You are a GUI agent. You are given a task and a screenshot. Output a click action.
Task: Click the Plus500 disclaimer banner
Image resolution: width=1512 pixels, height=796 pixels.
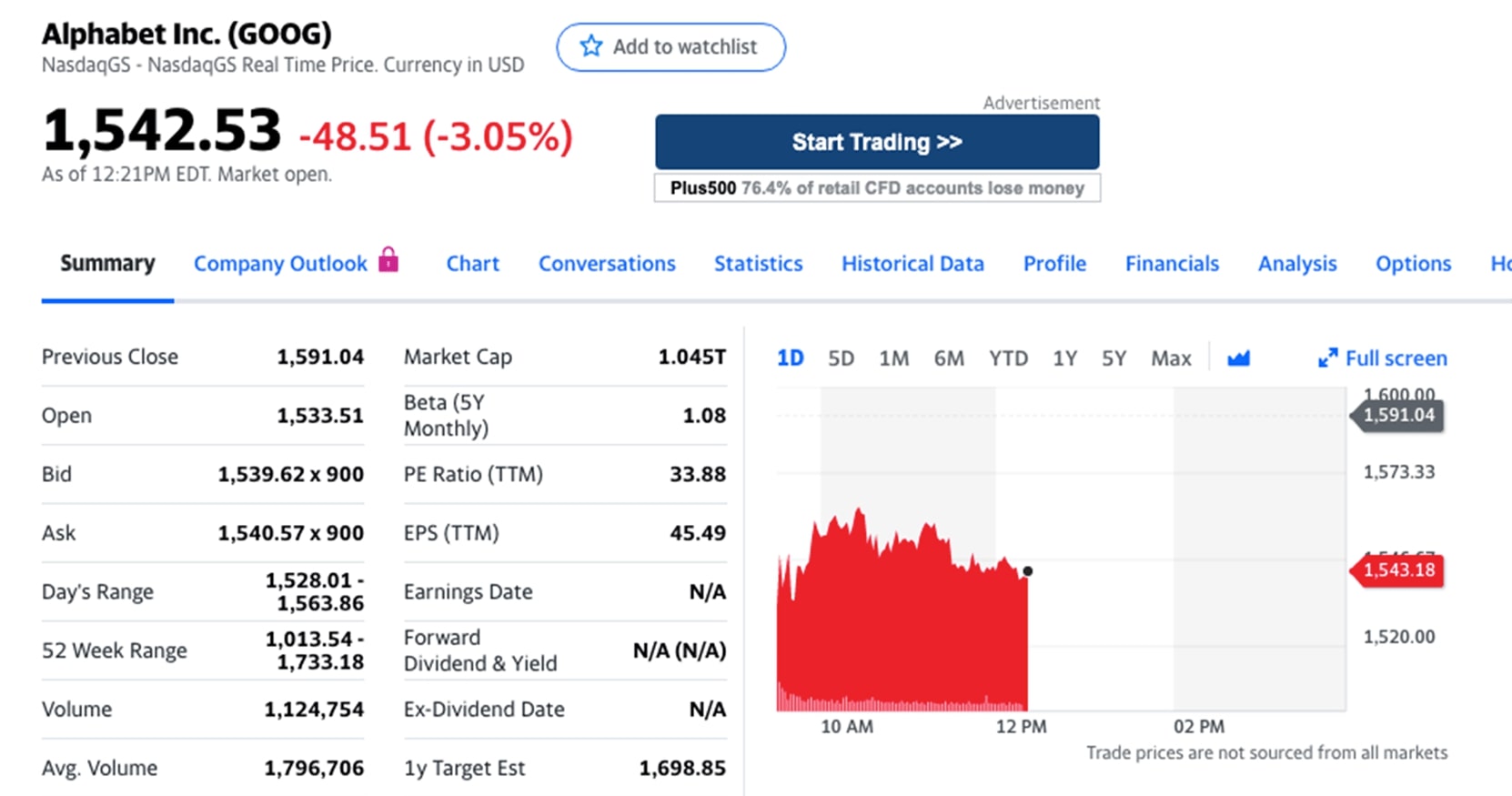coord(877,188)
